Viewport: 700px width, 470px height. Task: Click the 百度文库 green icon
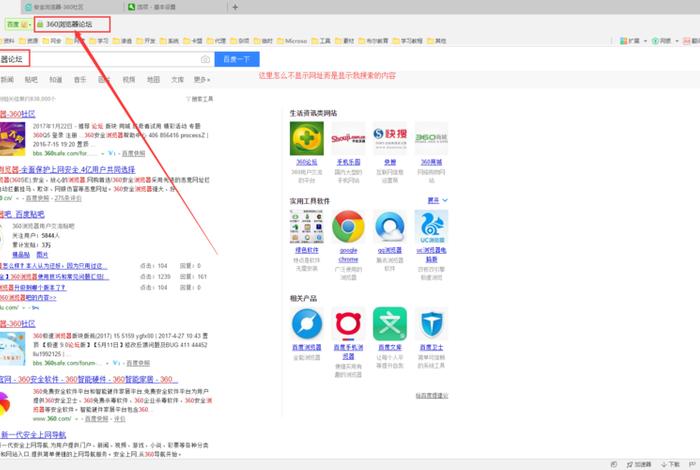[390, 324]
